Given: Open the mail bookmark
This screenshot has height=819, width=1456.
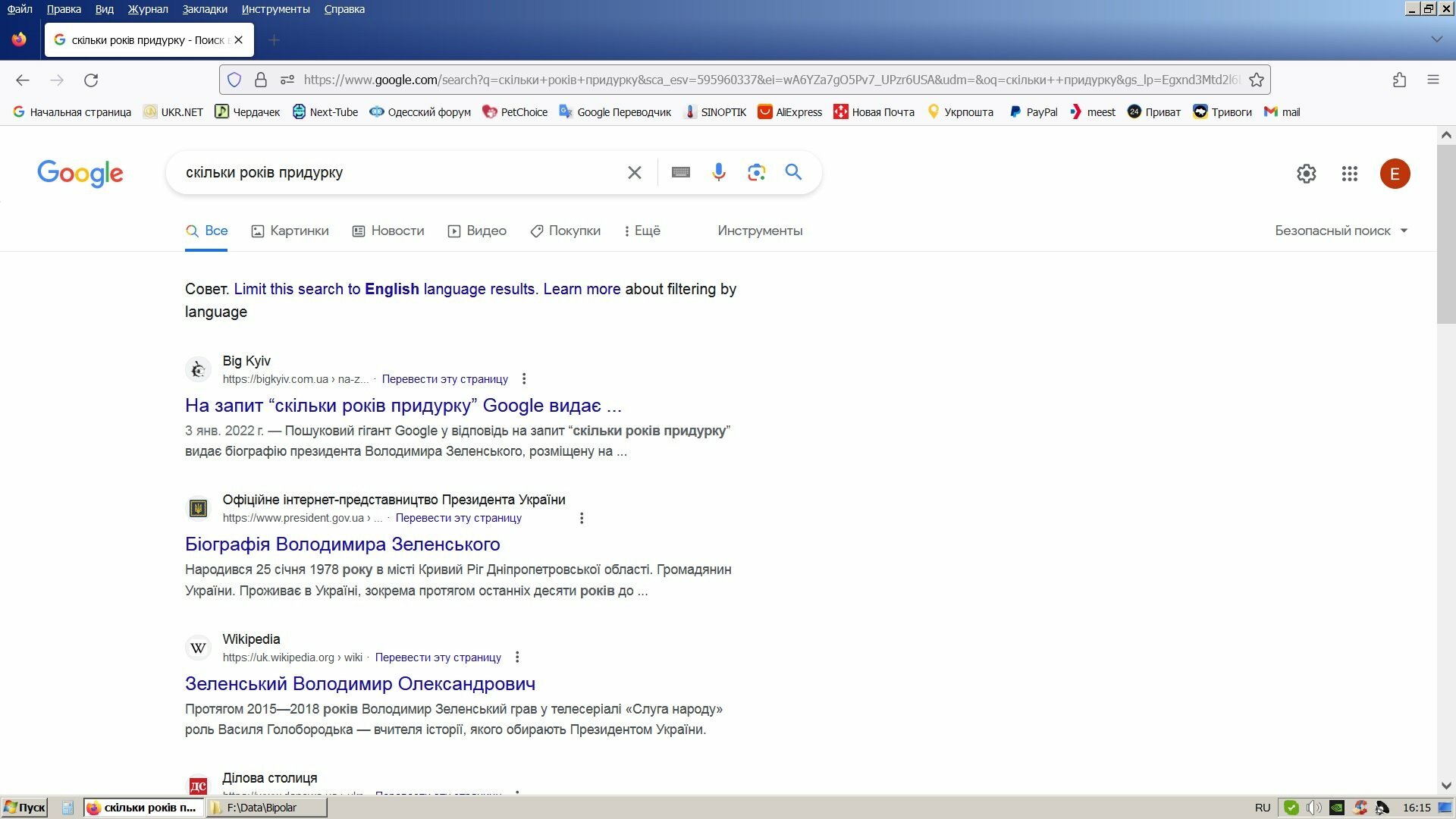Looking at the screenshot, I should click(x=1282, y=111).
